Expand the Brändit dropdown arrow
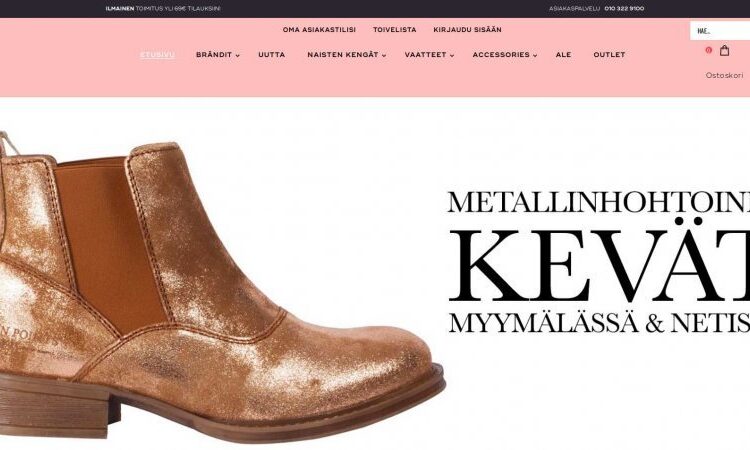 [x=238, y=55]
